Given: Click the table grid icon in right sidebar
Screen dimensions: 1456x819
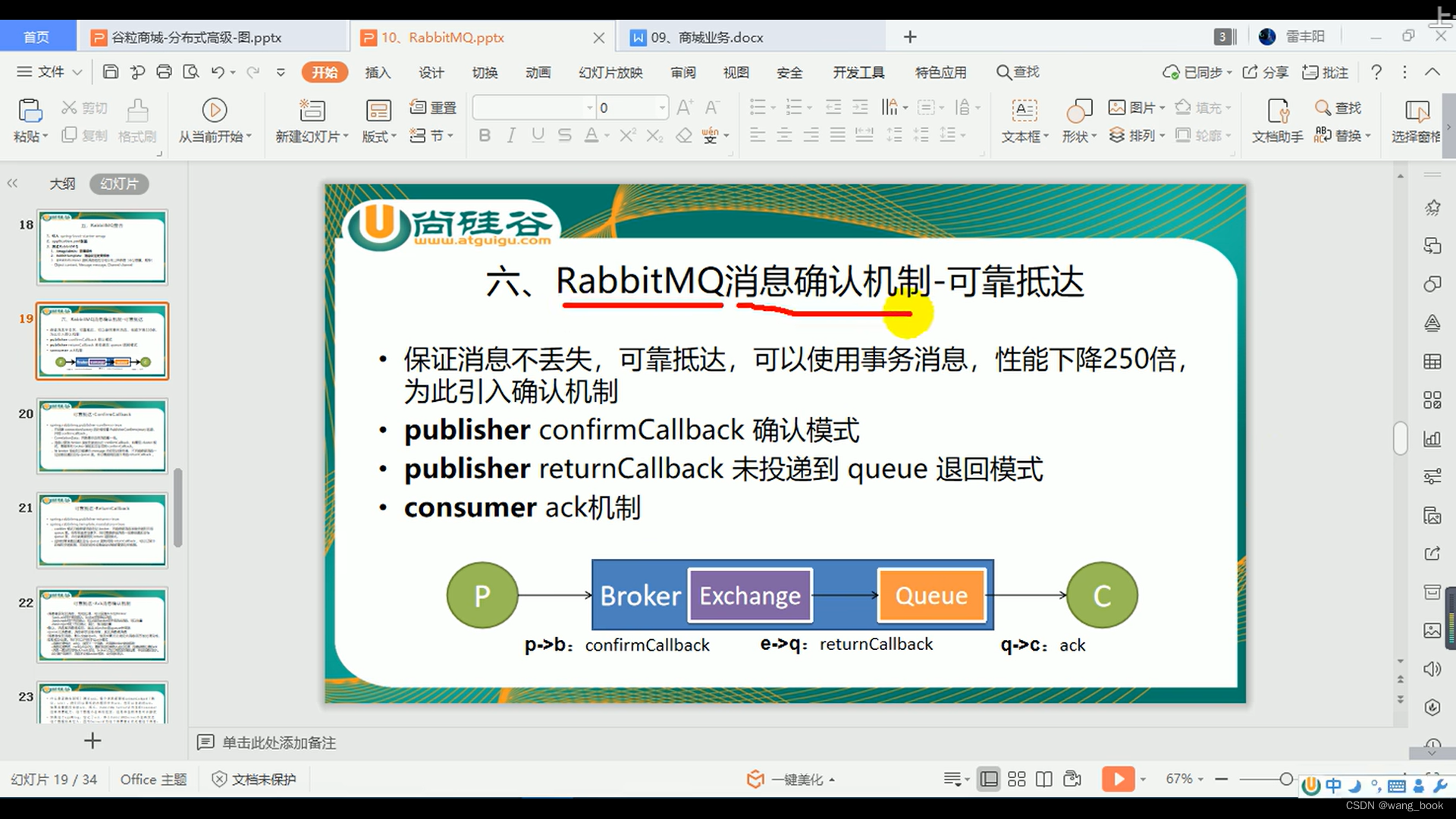Looking at the screenshot, I should (x=1432, y=362).
